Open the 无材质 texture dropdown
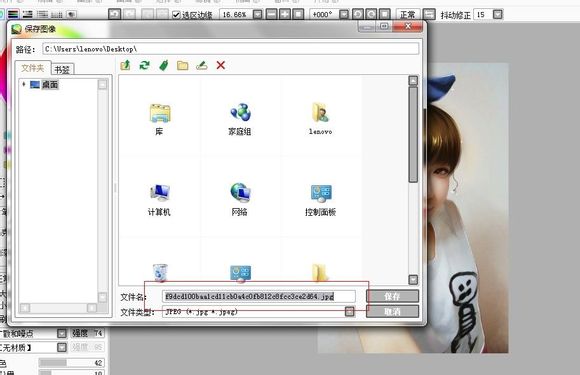Viewport: 580px width, 375px height. pyautogui.click(x=62, y=347)
